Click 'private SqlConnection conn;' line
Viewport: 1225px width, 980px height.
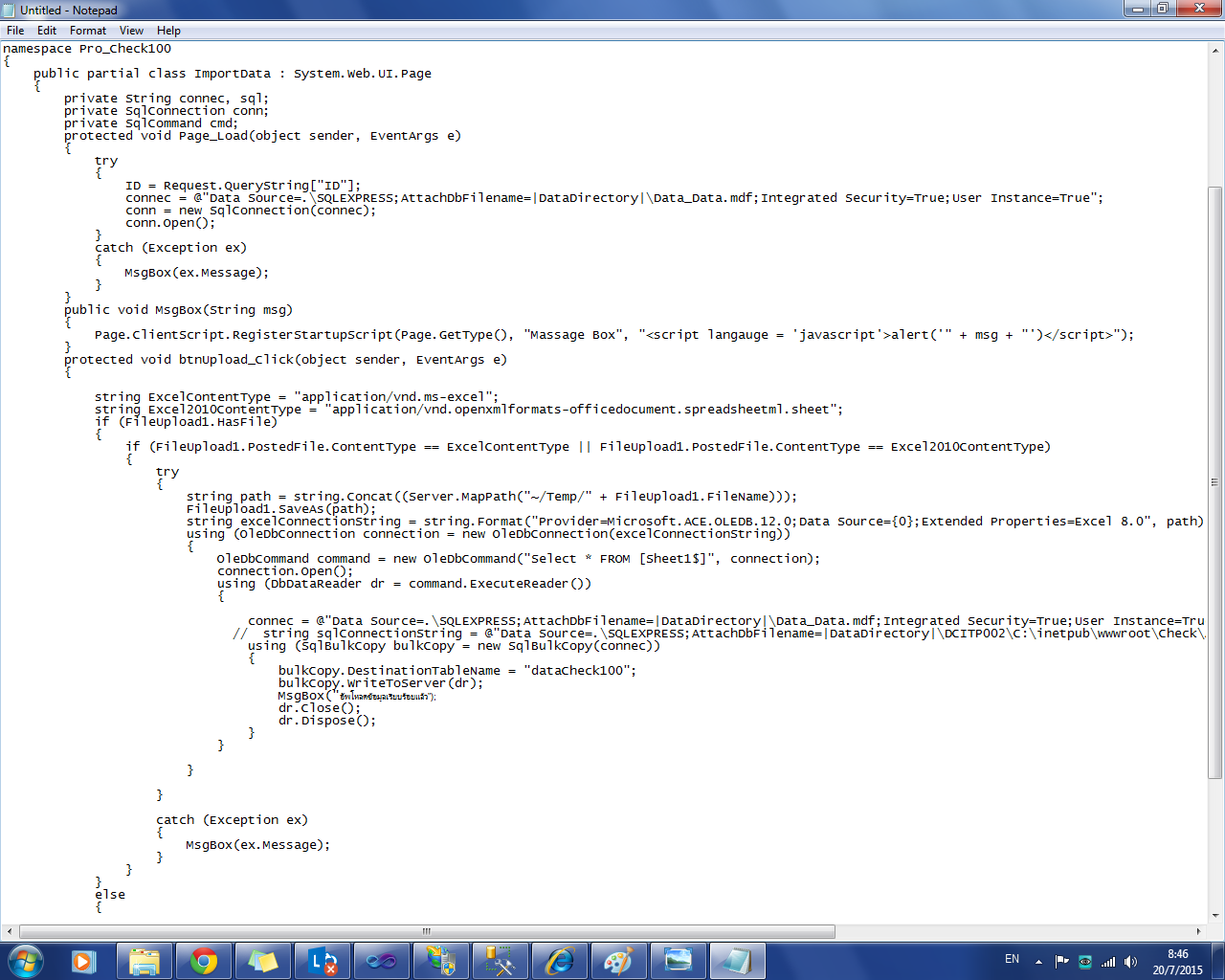167,111
